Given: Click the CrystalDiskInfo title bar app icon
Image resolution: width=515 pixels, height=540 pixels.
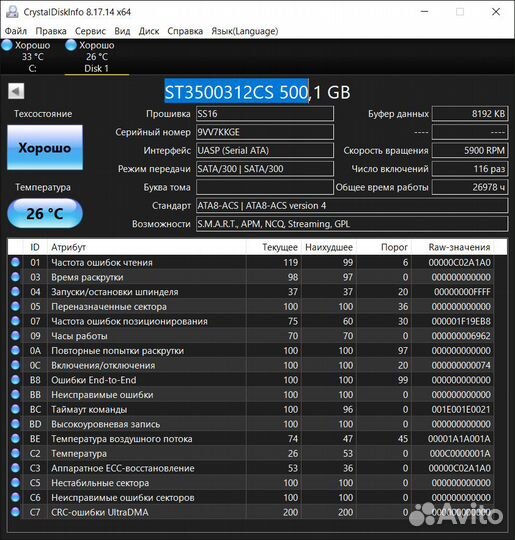Looking at the screenshot, I should pyautogui.click(x=12, y=12).
